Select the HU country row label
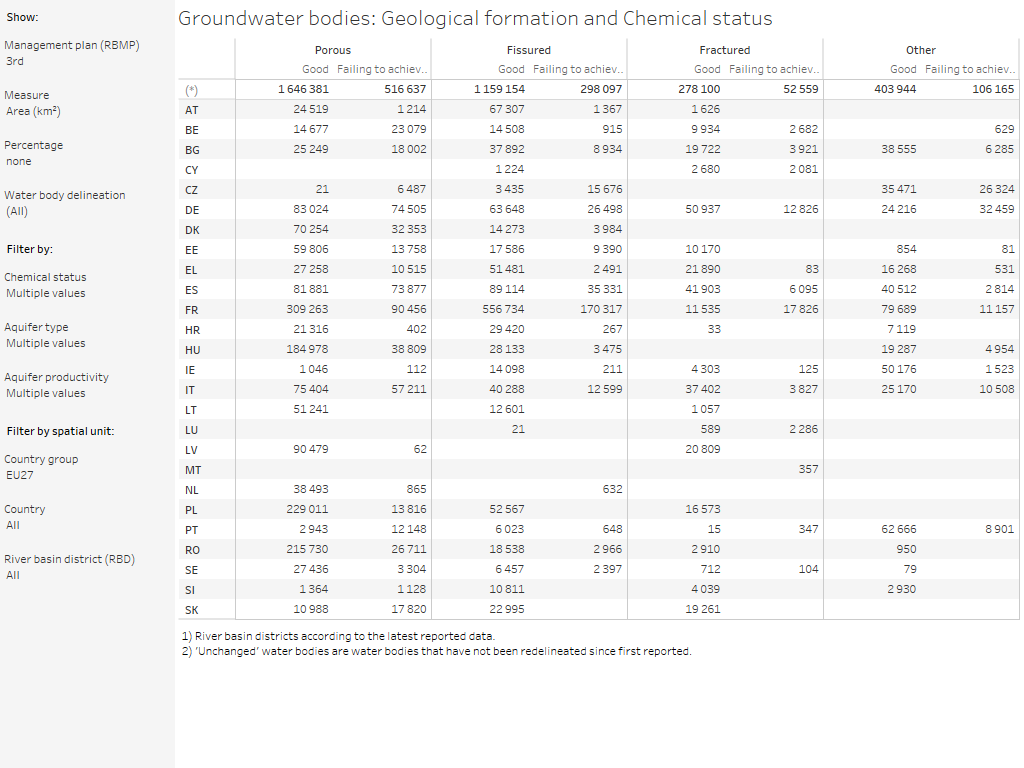The width and height of the screenshot is (1024, 768). tap(192, 351)
